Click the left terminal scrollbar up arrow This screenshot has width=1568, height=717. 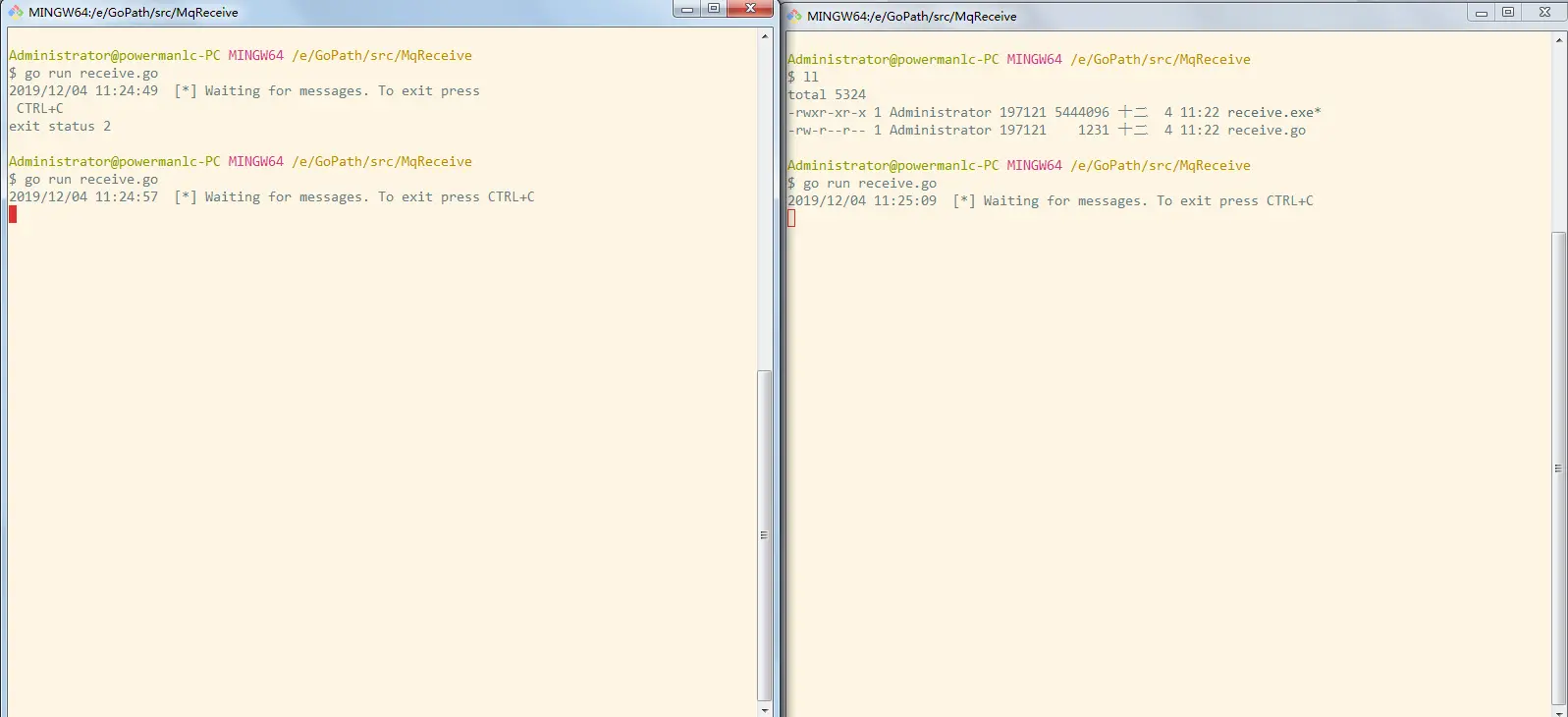765,36
